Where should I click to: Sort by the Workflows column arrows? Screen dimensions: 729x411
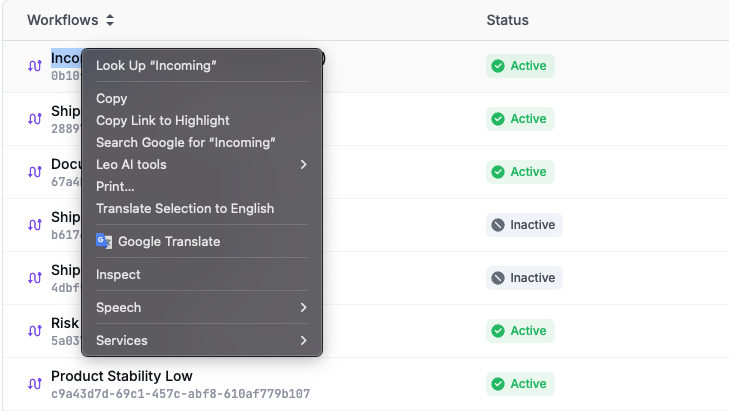(x=110, y=20)
